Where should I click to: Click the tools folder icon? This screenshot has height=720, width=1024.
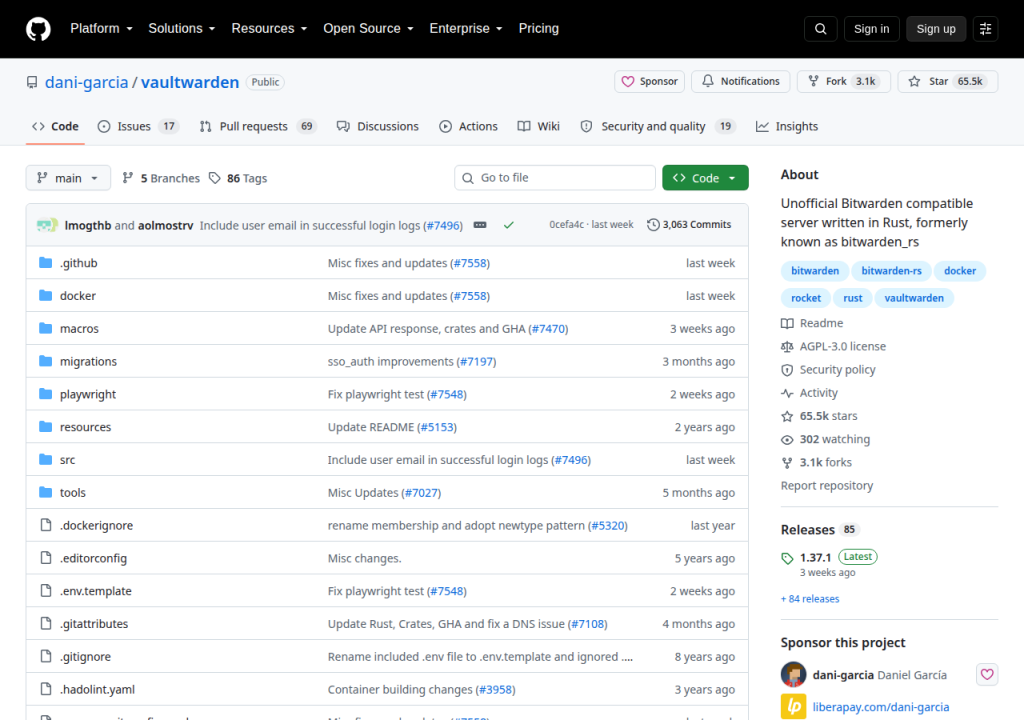click(46, 492)
